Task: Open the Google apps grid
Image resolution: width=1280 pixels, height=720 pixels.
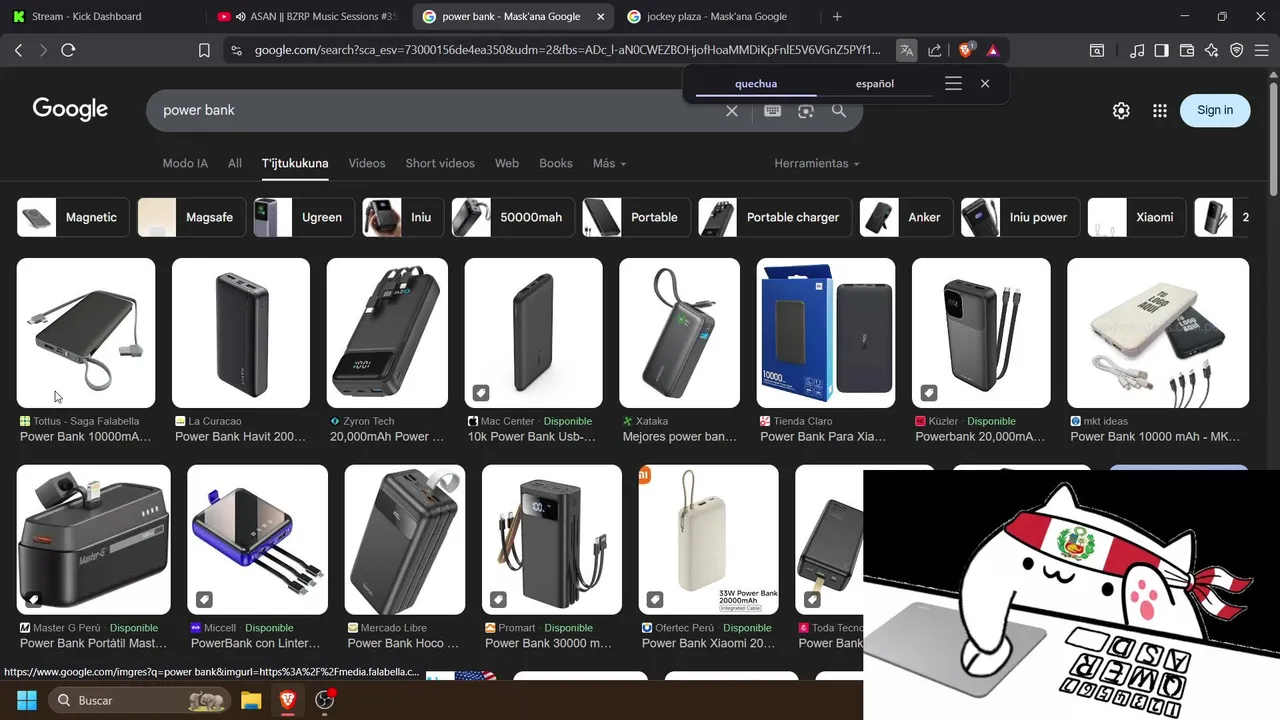Action: point(1160,111)
